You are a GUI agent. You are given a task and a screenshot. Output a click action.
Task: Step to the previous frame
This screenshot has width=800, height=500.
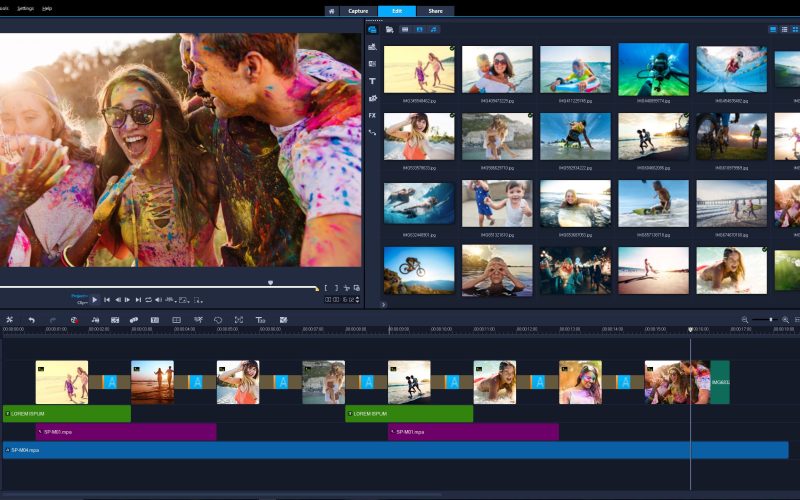click(x=118, y=299)
